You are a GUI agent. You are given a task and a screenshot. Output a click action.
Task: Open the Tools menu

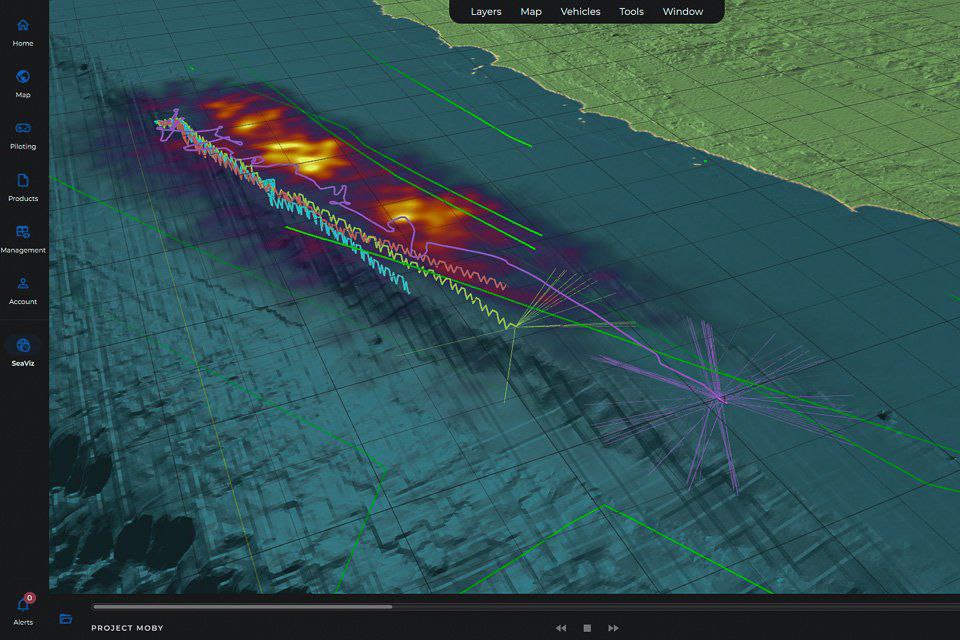tap(631, 12)
